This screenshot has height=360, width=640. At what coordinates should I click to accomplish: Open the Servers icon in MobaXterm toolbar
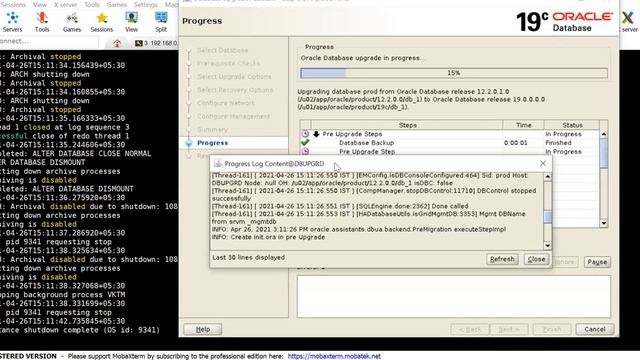(12, 22)
